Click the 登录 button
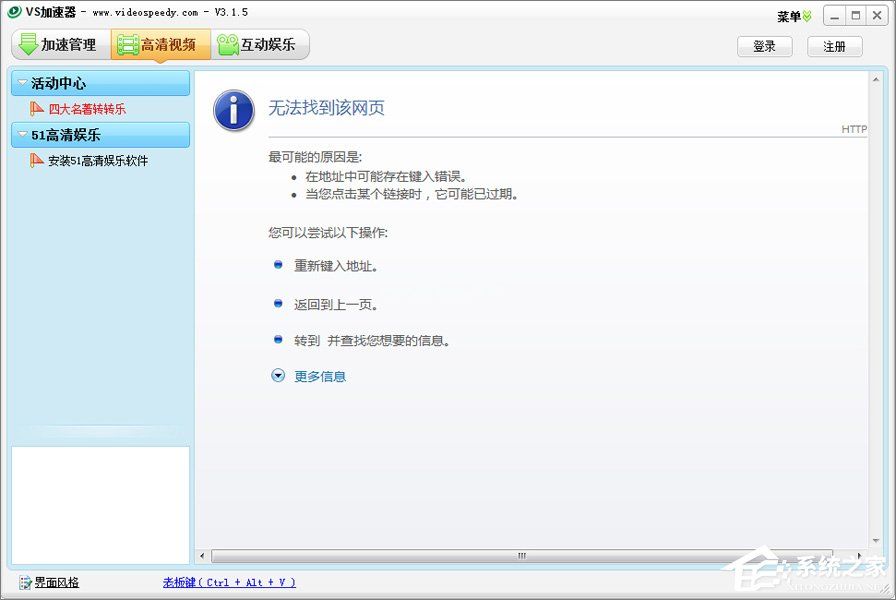Image resolution: width=896 pixels, height=600 pixels. click(765, 46)
